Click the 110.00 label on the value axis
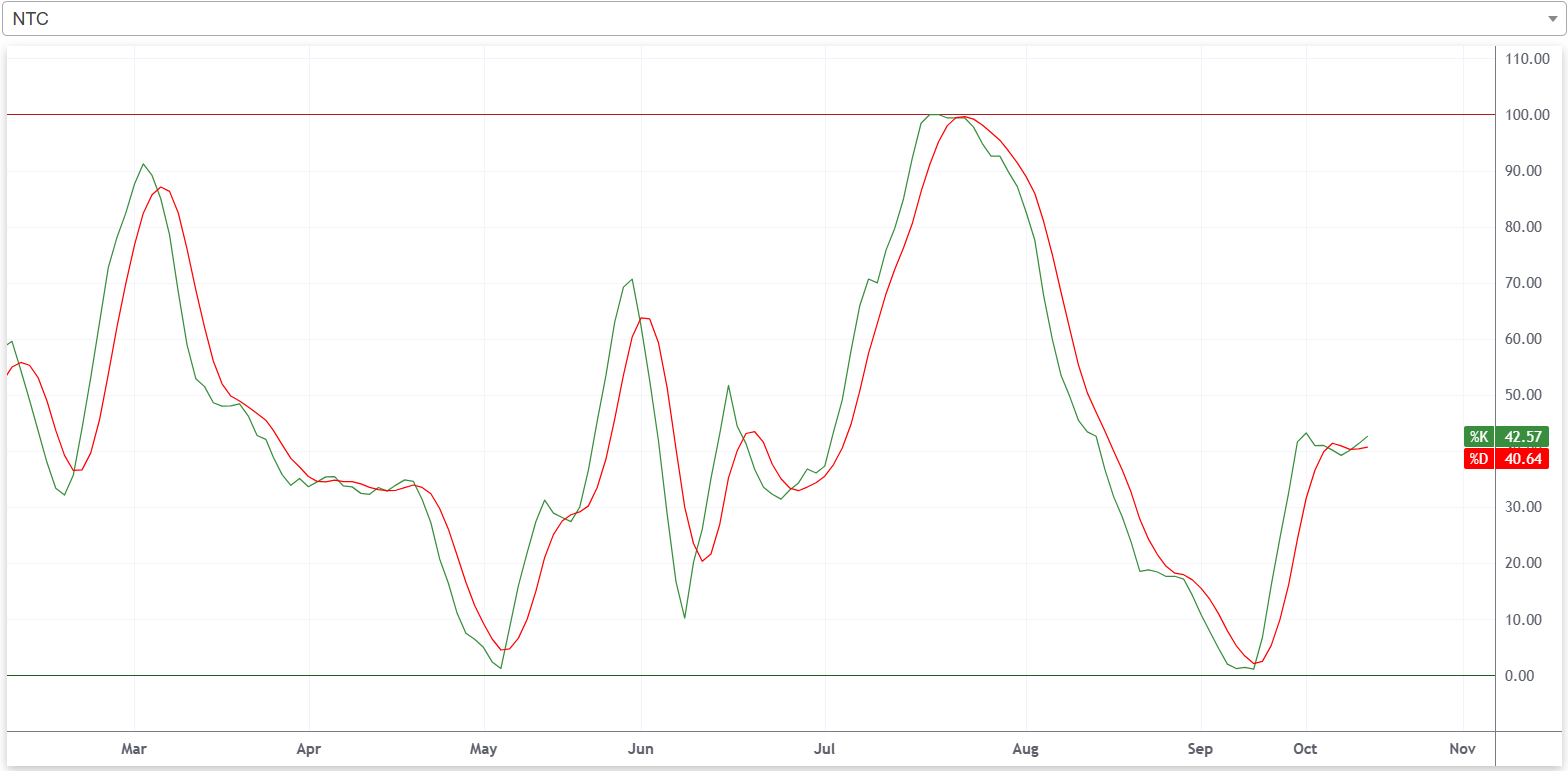Viewport: 1568px width, 771px height. (x=1526, y=59)
